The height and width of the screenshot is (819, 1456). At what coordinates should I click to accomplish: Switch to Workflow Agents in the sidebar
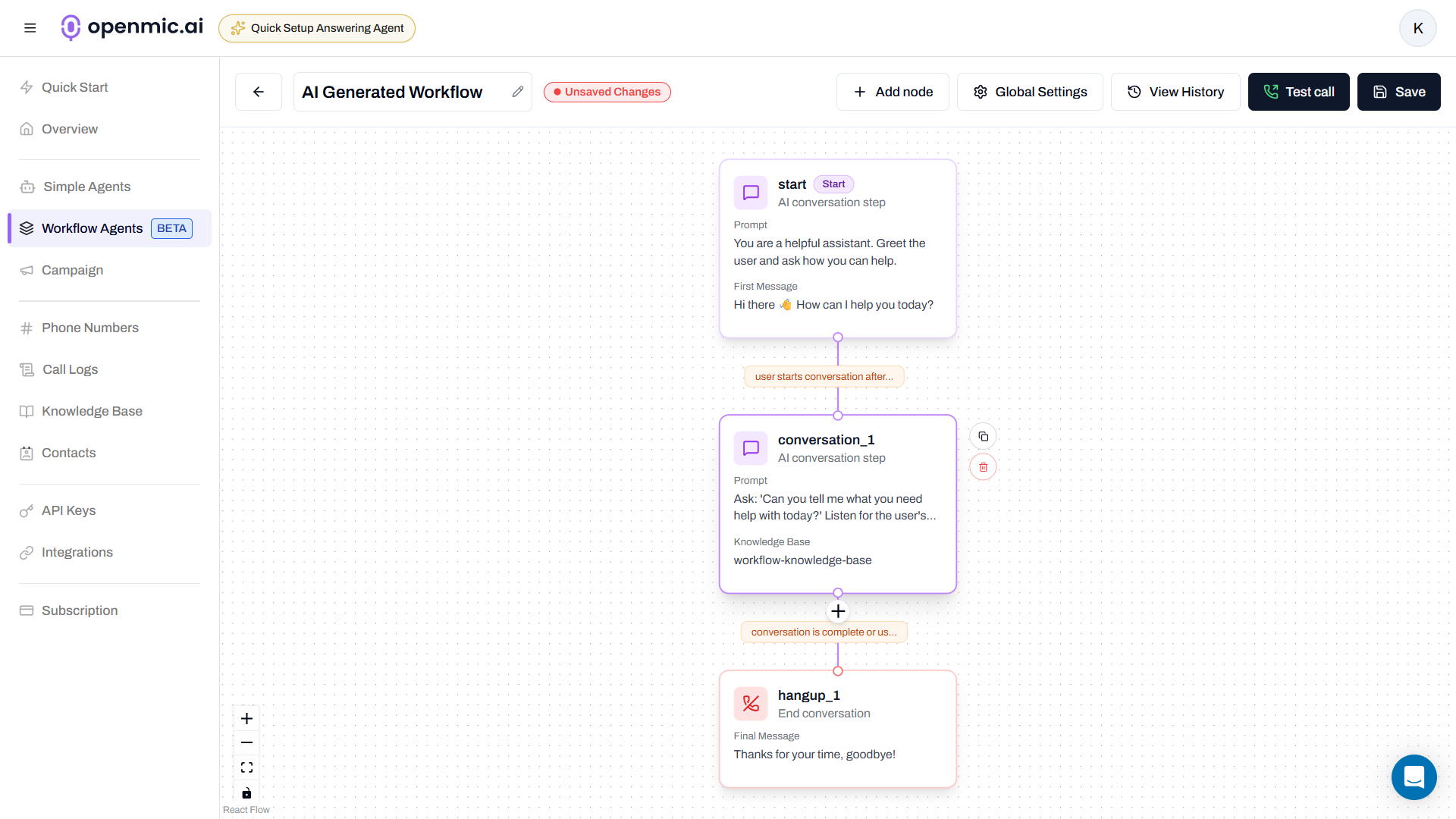coord(92,227)
